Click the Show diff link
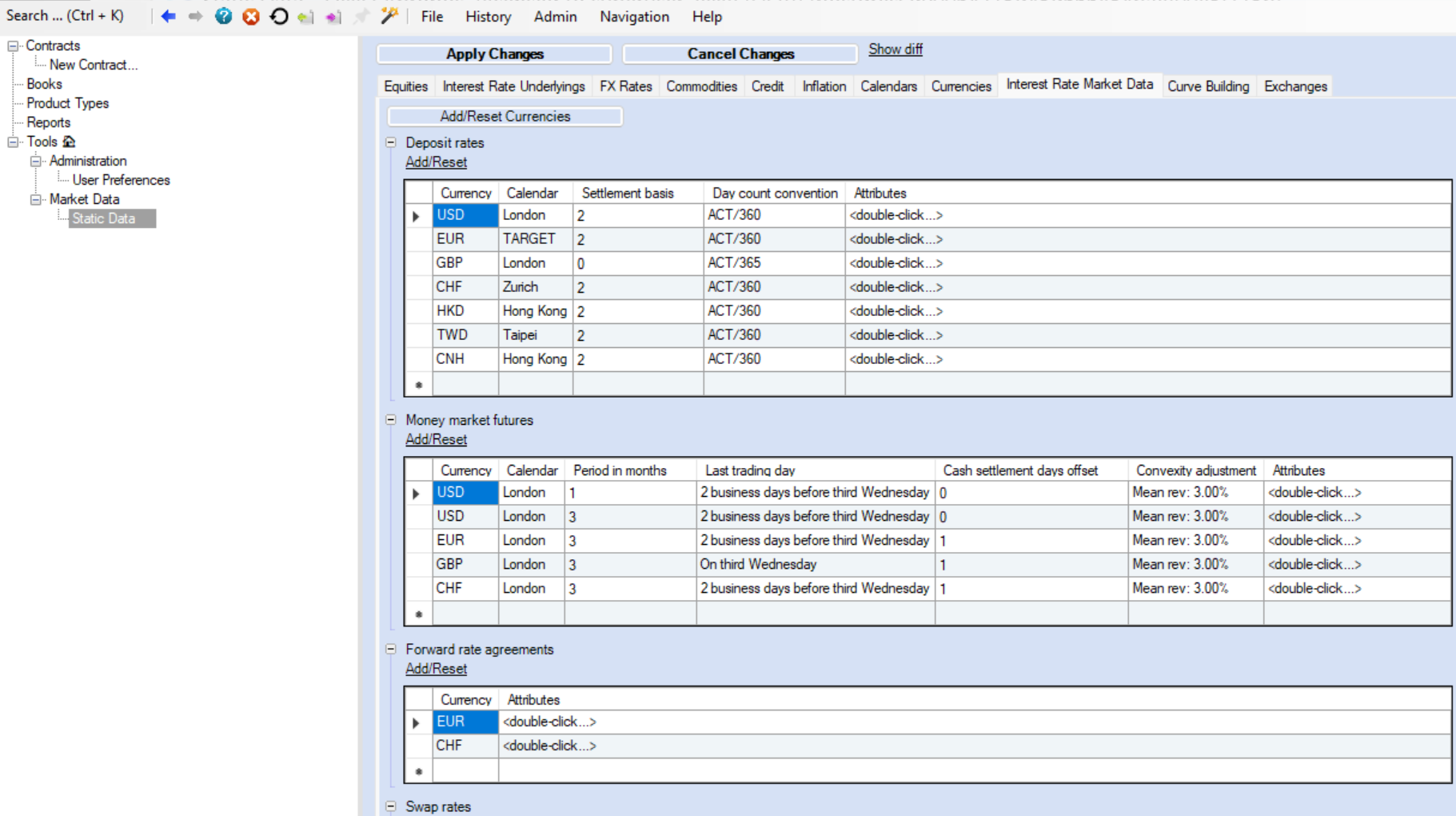 [x=896, y=49]
